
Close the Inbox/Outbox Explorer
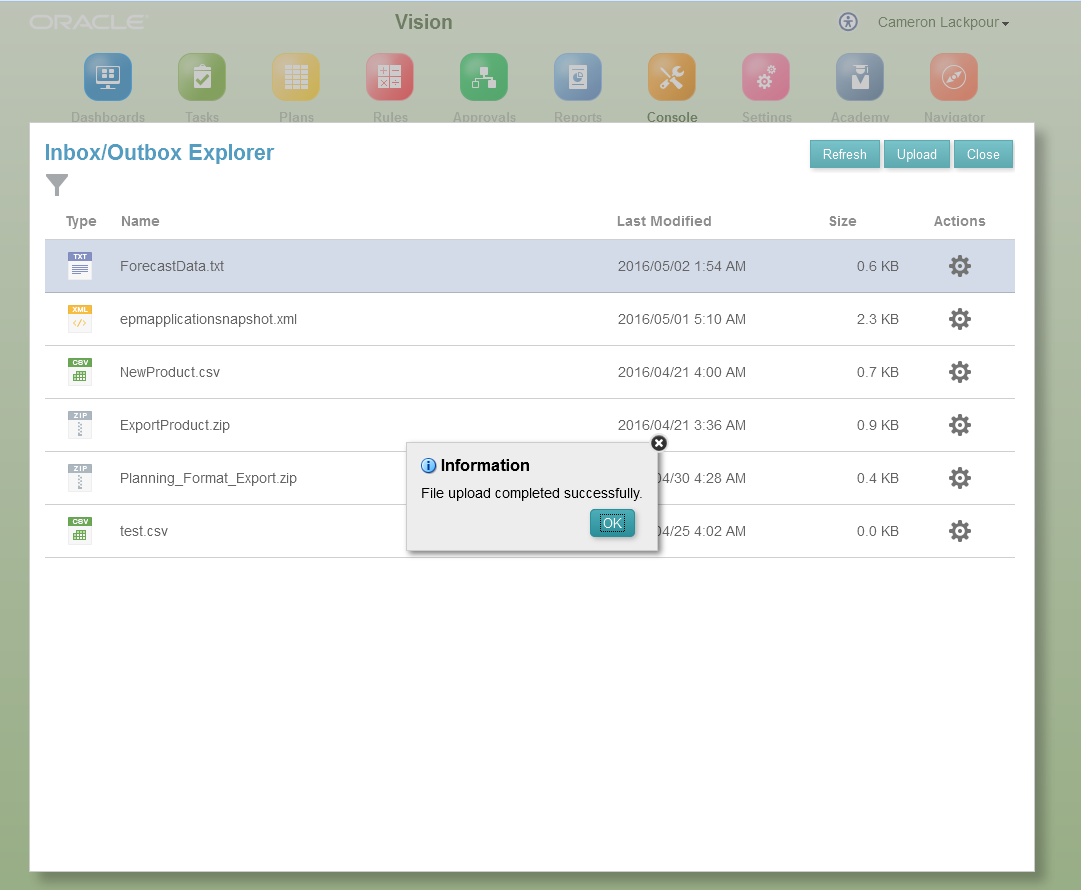tap(983, 154)
